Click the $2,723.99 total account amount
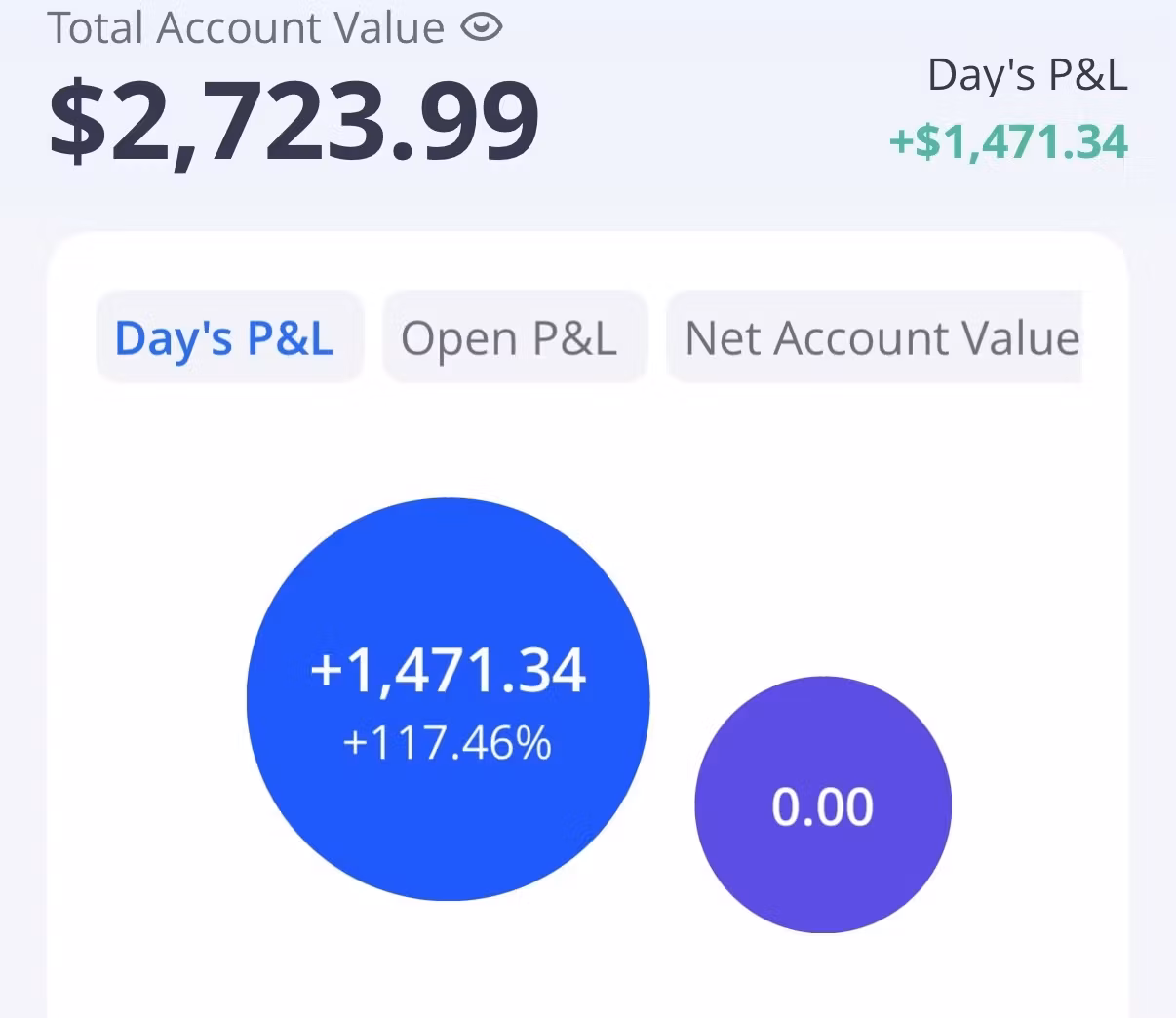Viewport: 1176px width, 1018px height. click(x=294, y=122)
